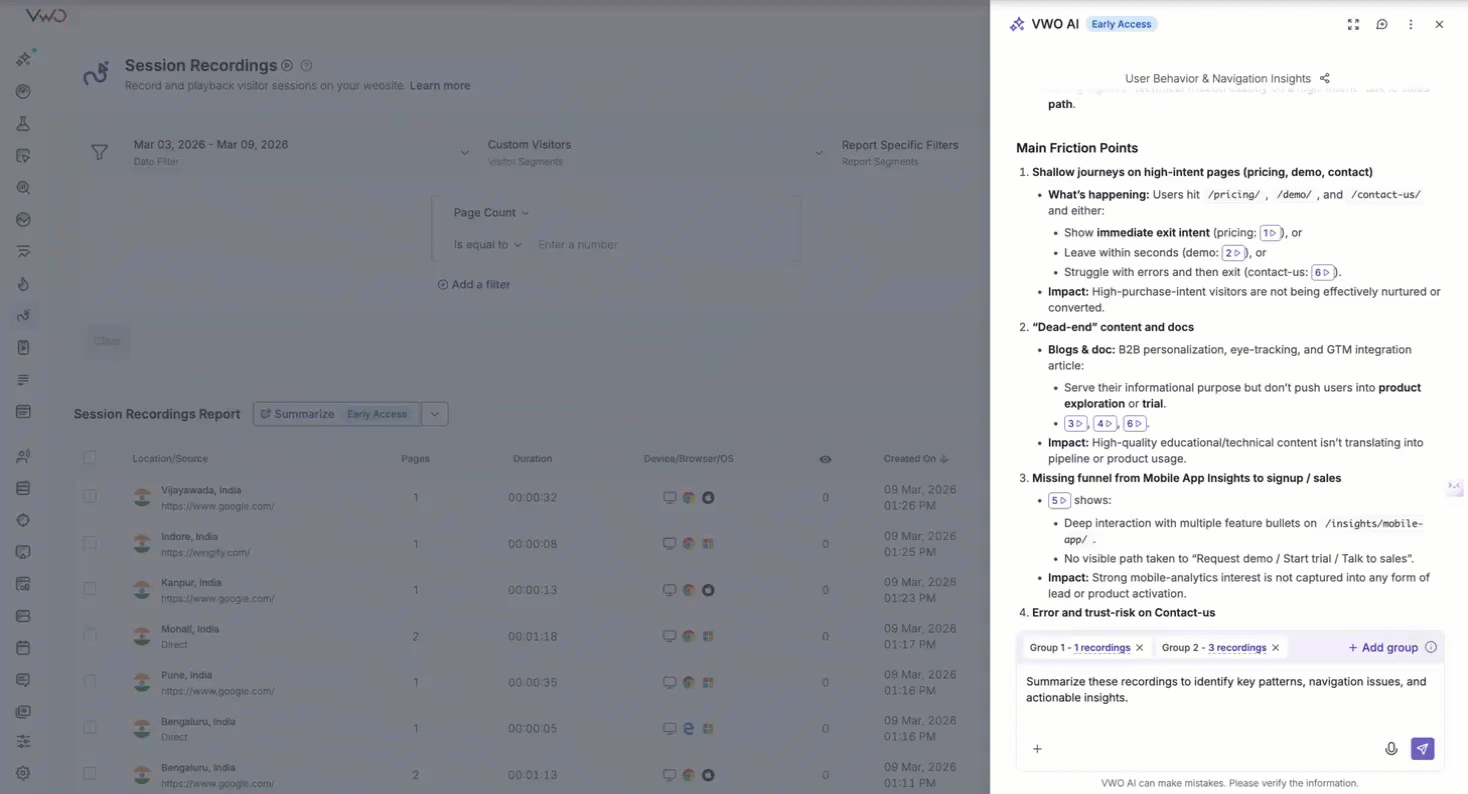Toggle the select-all recordings header checkbox
The image size is (1468, 794).
click(x=90, y=458)
